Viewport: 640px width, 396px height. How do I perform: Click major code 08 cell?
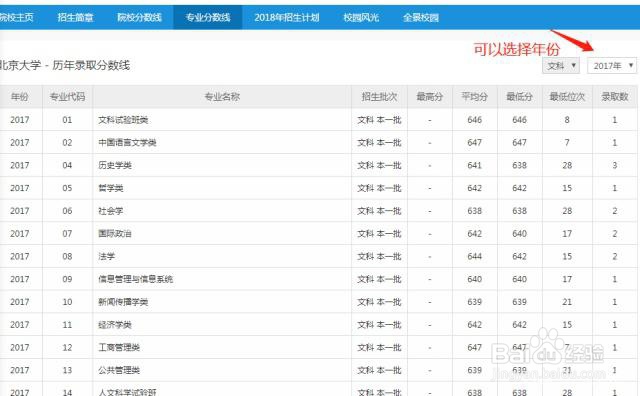coord(67,256)
